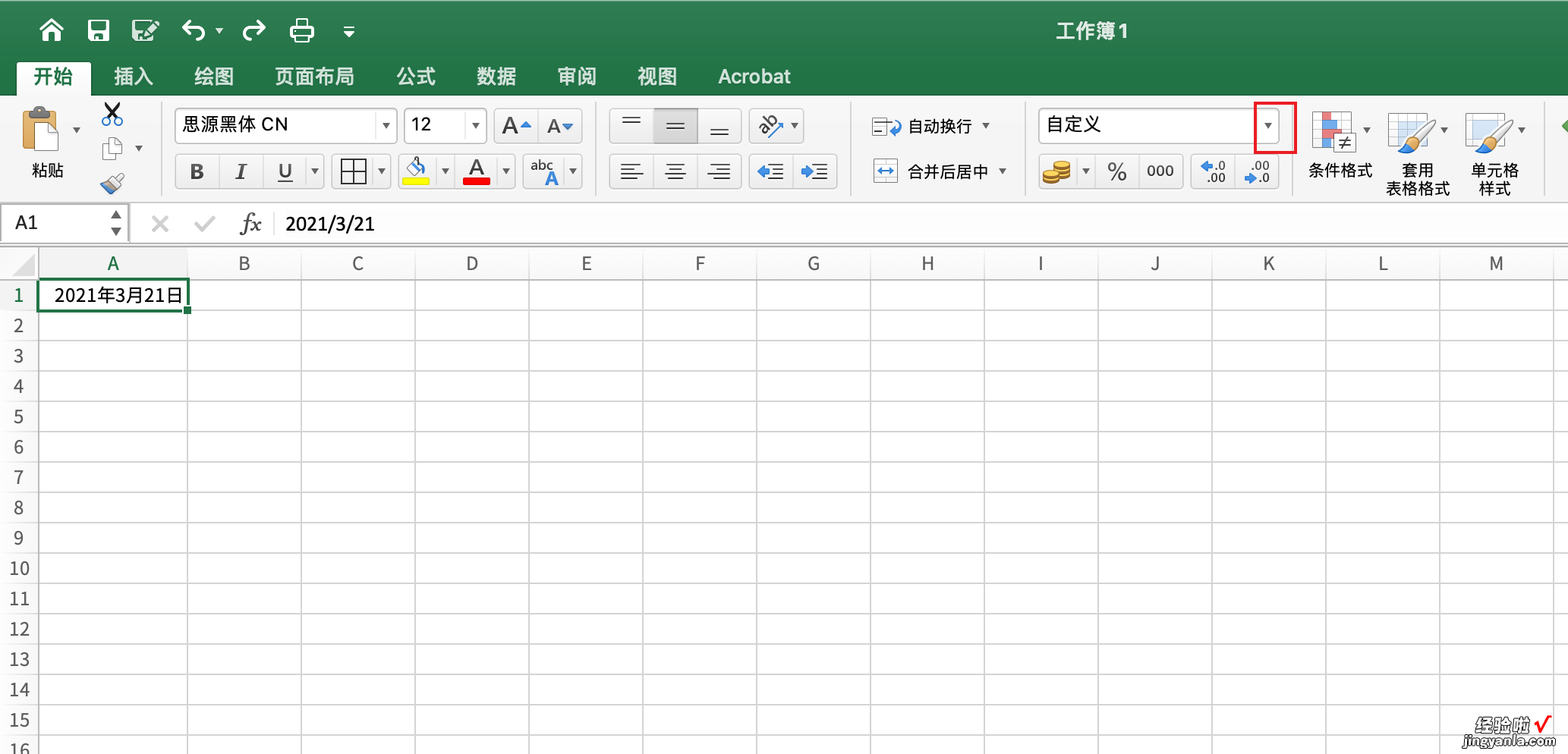Open the 页面布局 tab
1568x754 pixels.
(x=314, y=77)
